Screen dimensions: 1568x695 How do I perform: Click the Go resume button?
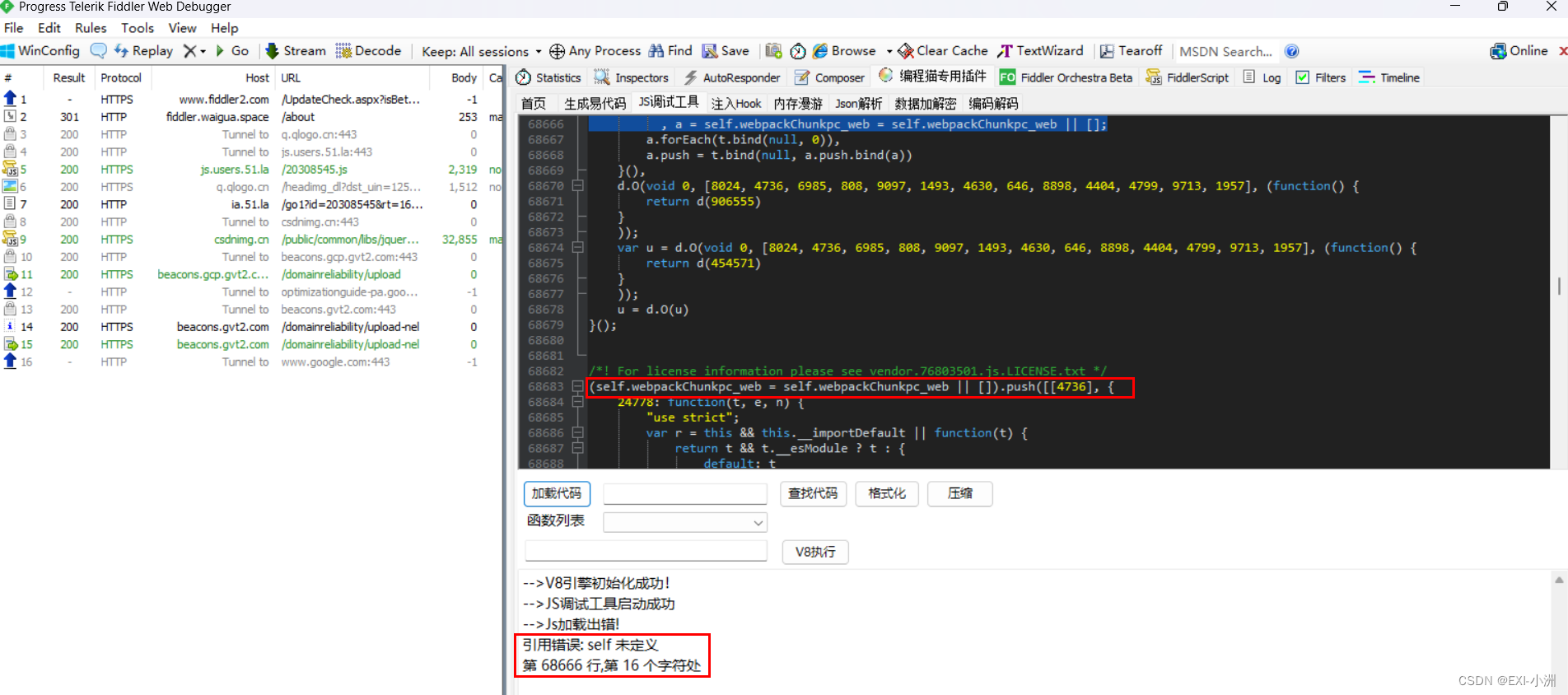[232, 51]
